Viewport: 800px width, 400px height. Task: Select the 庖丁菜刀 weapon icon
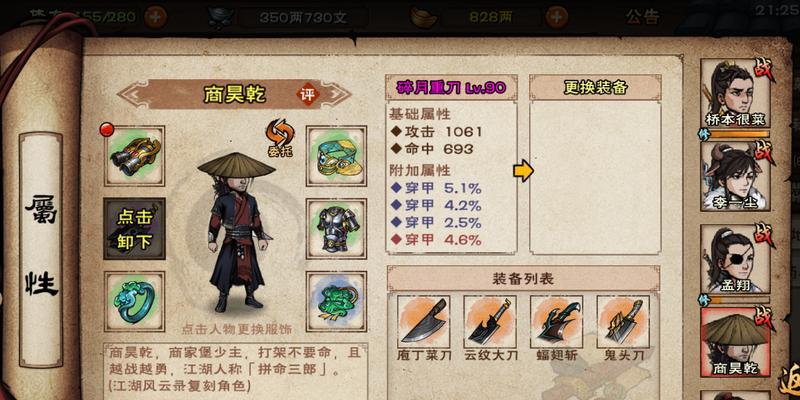pos(423,322)
